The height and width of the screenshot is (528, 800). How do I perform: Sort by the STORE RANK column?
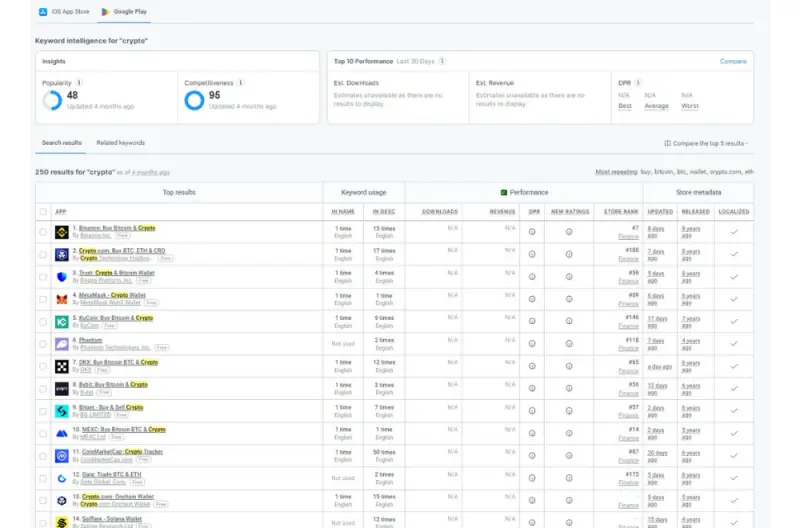pyautogui.click(x=621, y=212)
